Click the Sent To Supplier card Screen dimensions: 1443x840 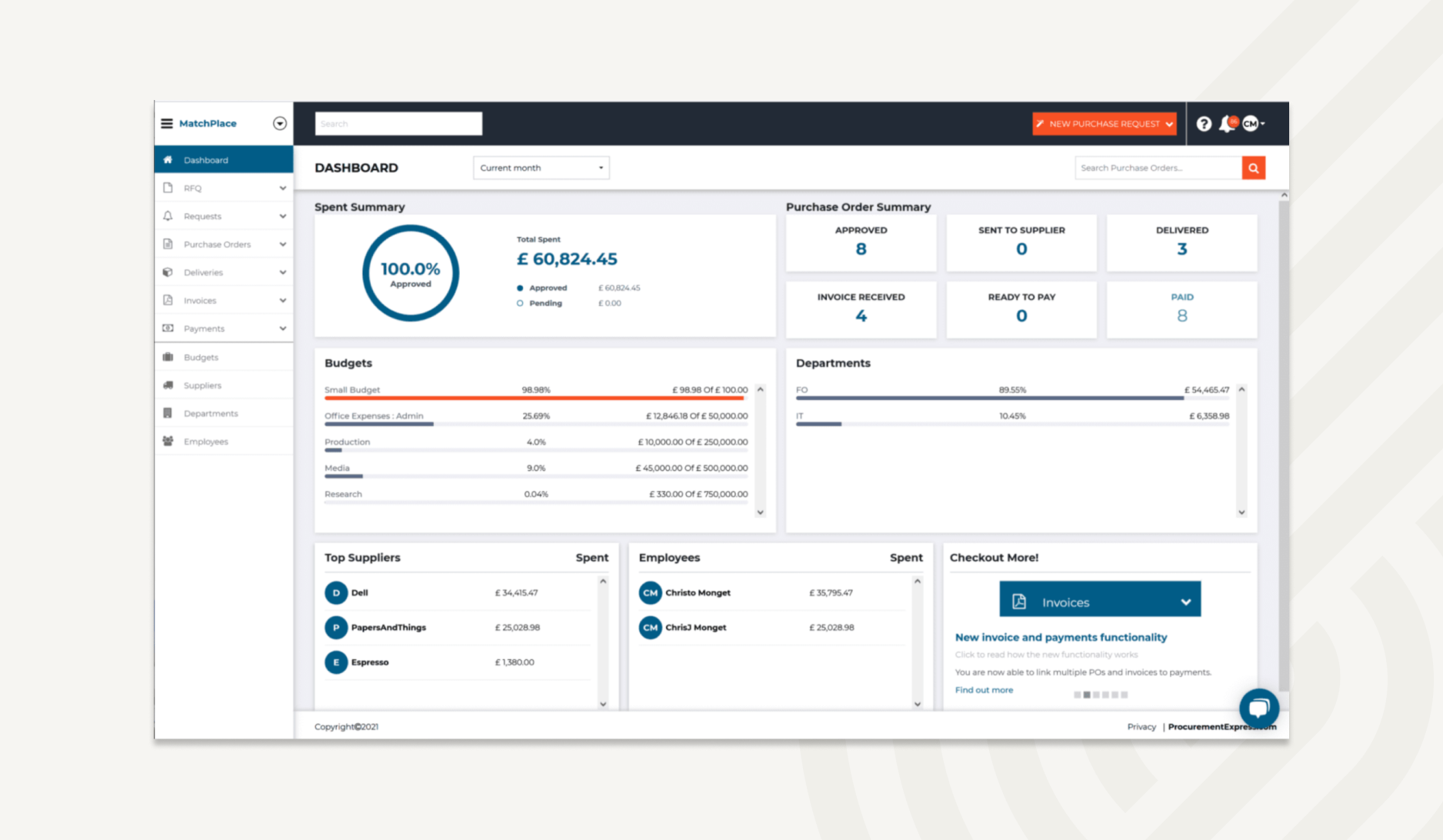coord(1021,243)
